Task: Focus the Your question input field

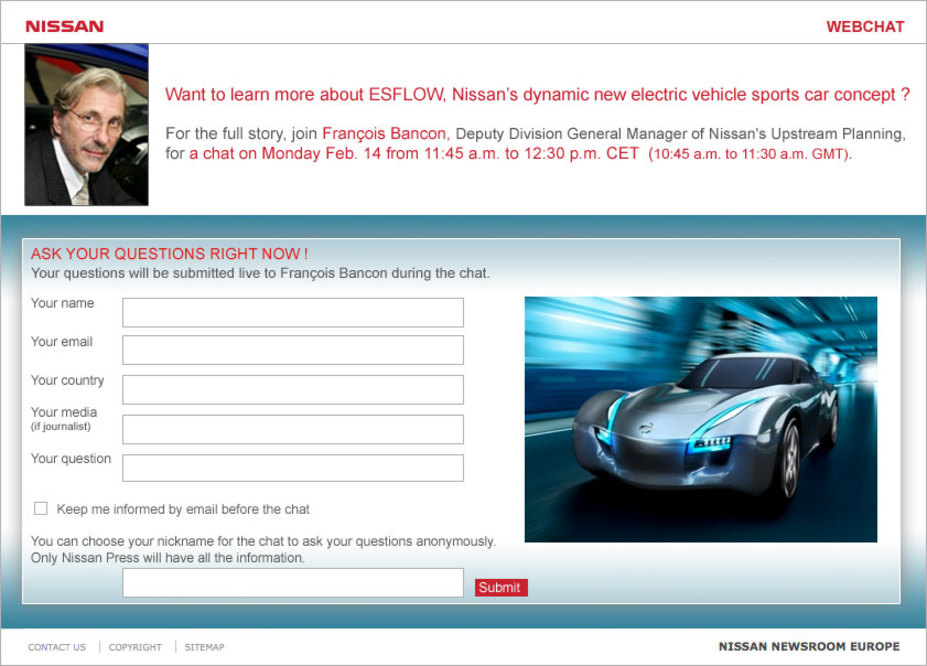Action: tap(293, 468)
